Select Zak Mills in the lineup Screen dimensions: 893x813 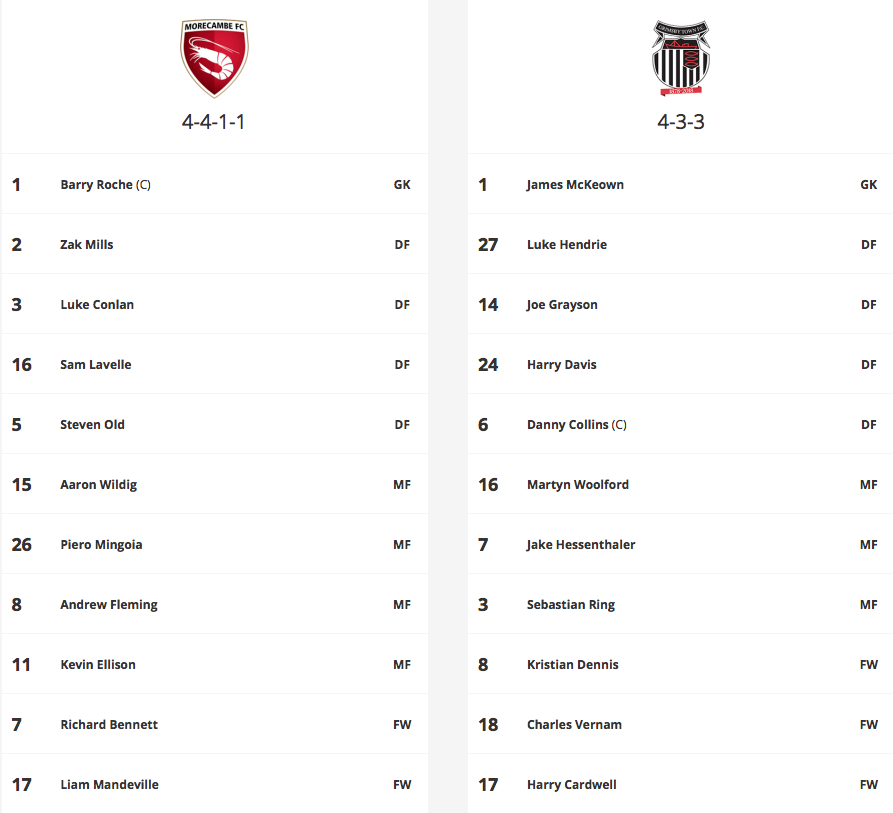click(x=87, y=244)
